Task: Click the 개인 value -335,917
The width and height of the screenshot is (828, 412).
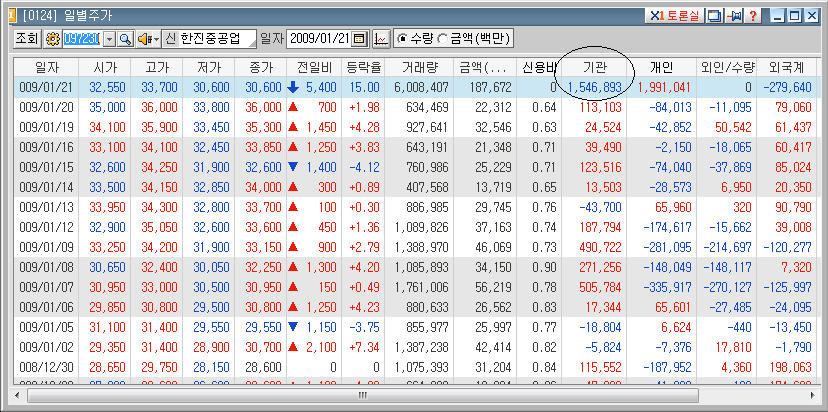Action: click(667, 287)
